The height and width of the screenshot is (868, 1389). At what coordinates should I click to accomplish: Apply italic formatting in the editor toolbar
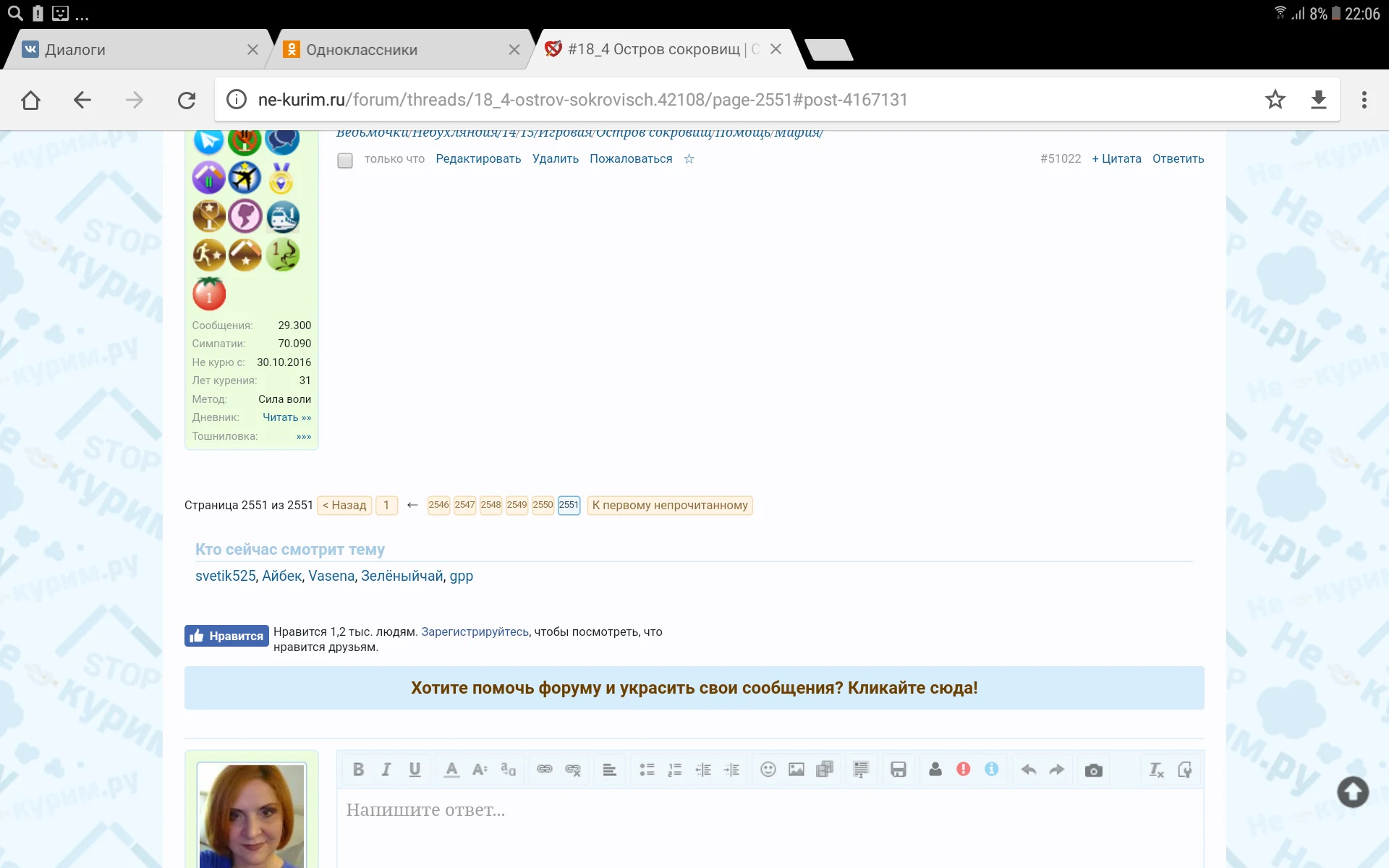(x=386, y=770)
